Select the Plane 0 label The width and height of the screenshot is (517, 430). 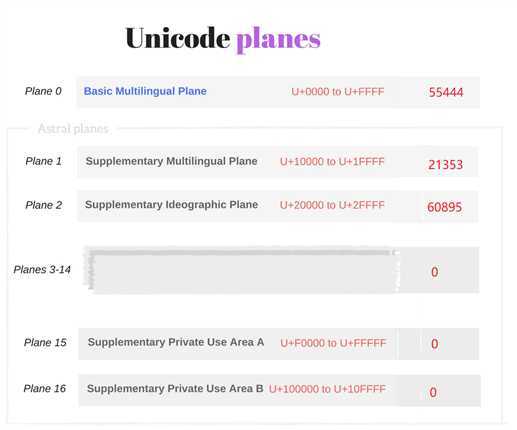pos(43,91)
